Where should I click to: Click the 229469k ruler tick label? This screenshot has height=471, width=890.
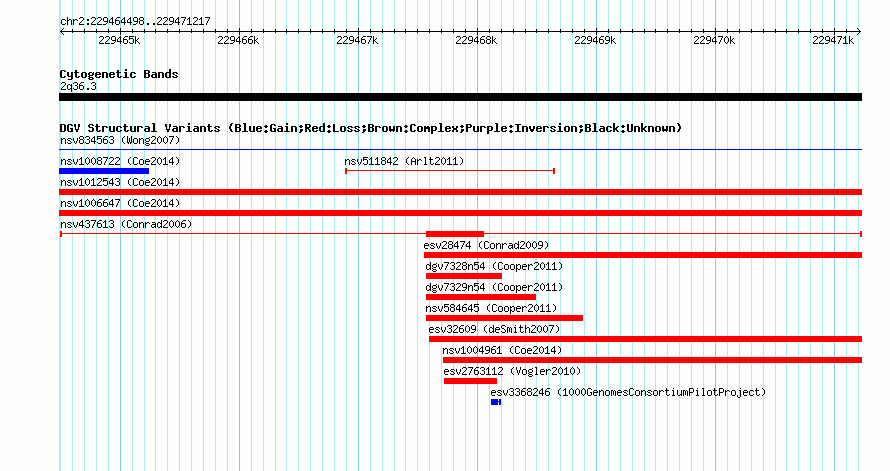tap(595, 40)
